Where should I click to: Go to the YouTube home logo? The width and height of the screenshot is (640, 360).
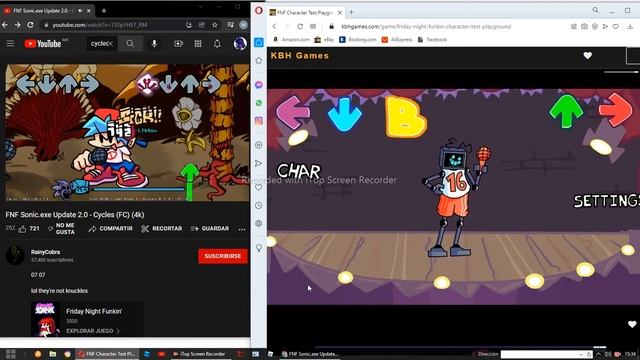(43, 44)
